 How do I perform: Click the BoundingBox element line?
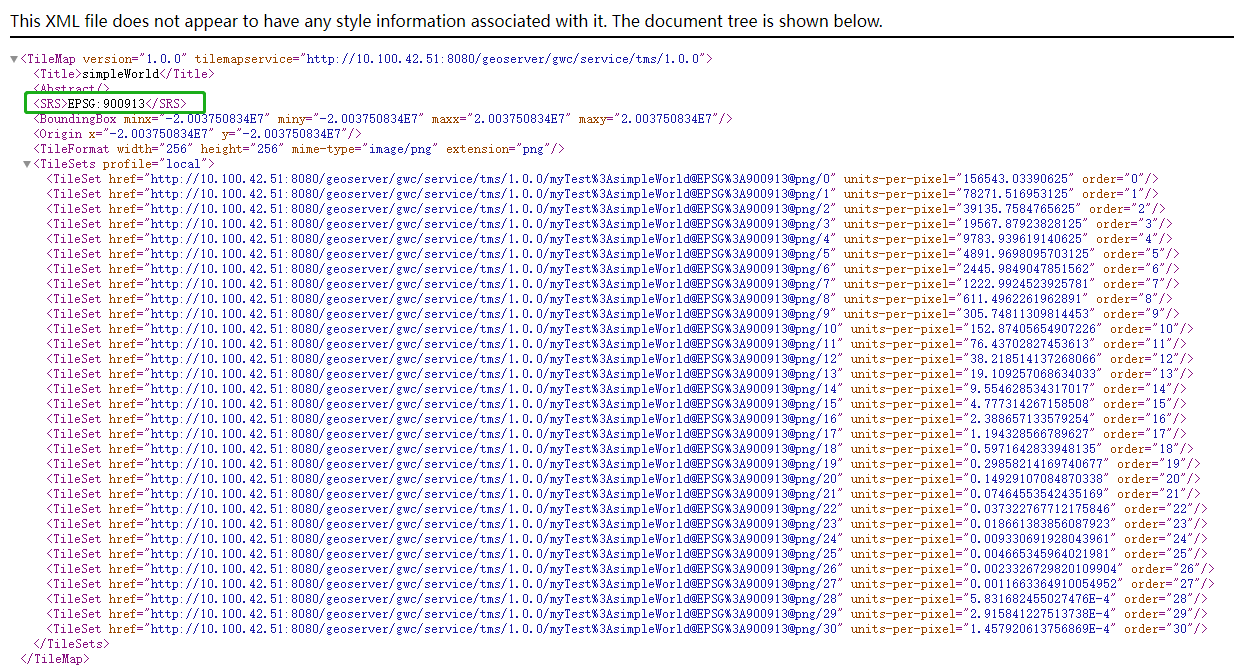click(x=382, y=119)
